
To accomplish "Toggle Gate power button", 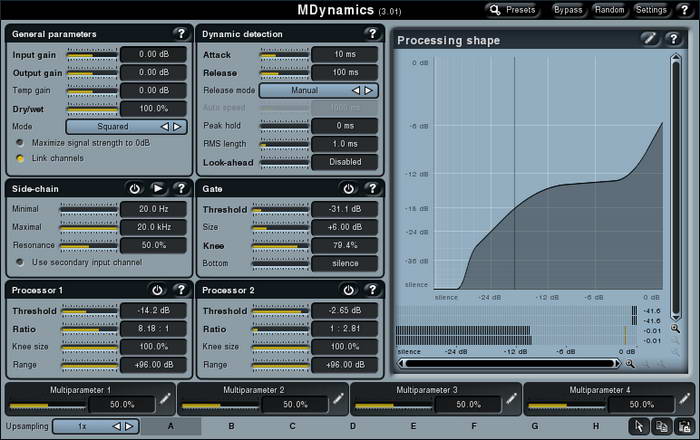I will 349,188.
